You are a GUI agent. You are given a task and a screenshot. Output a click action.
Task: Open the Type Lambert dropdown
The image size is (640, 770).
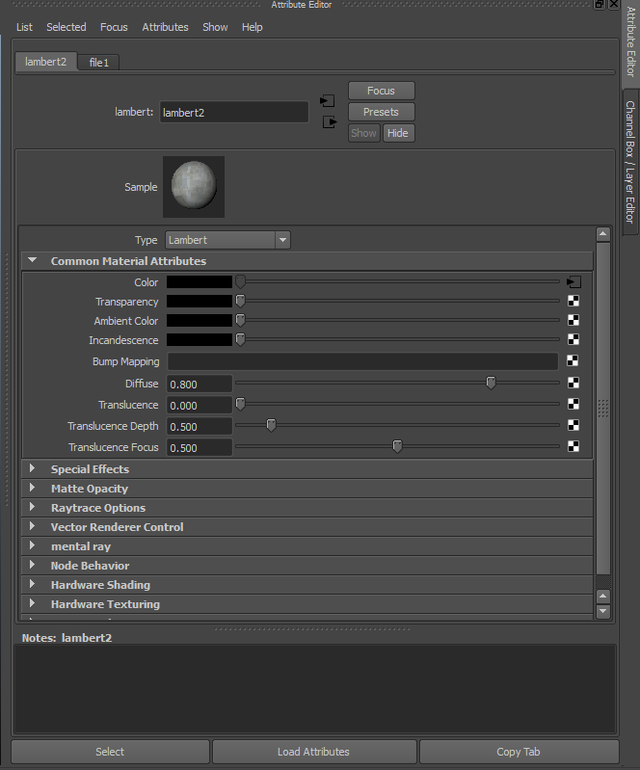(228, 240)
